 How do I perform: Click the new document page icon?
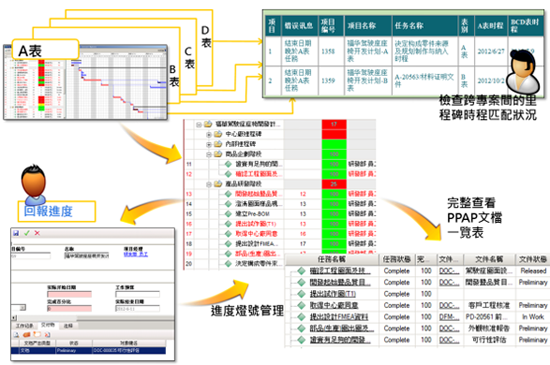point(16,335)
